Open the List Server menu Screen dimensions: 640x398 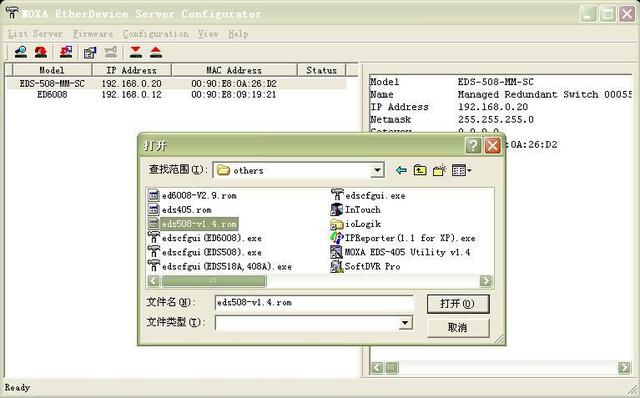pos(35,34)
